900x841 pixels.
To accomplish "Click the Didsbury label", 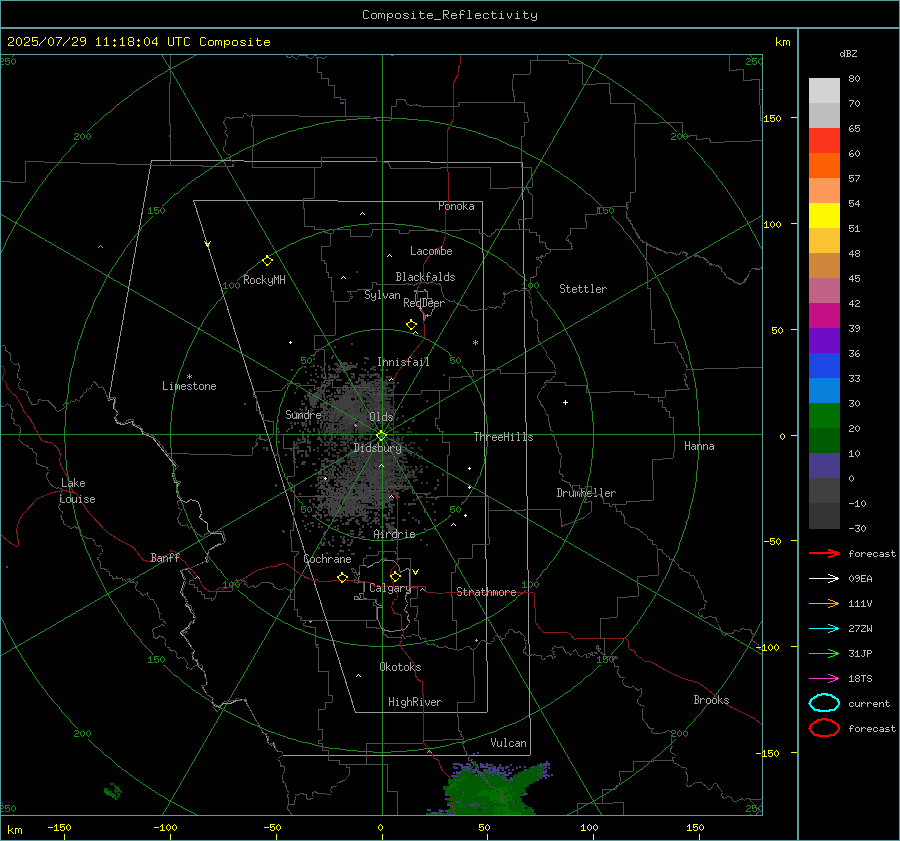I will point(377,448).
